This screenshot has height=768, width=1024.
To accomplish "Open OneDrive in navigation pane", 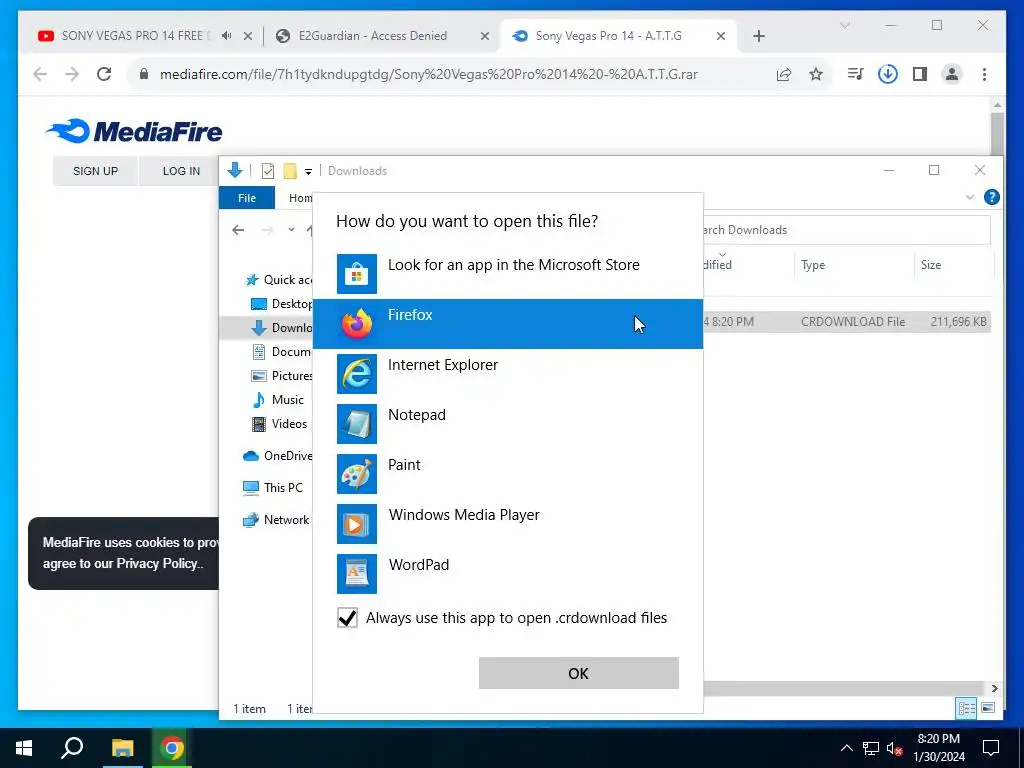I will pos(278,456).
